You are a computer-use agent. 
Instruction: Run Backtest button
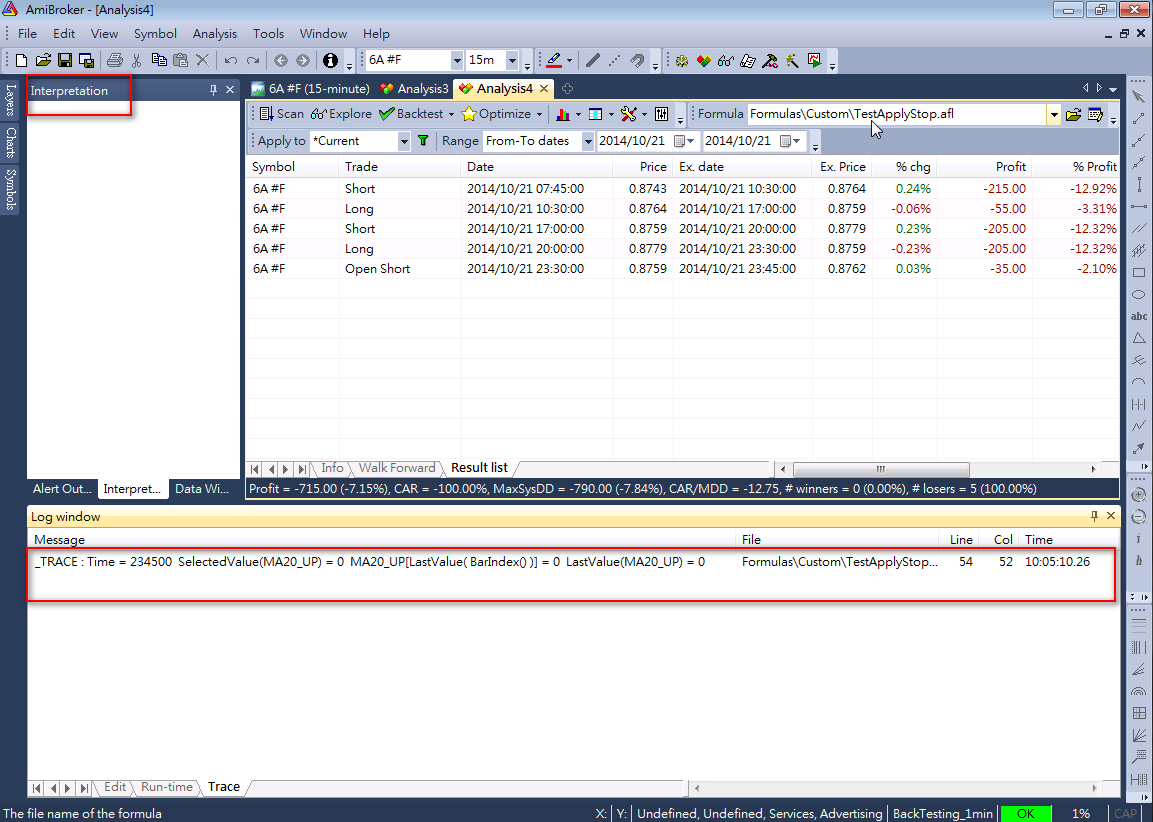click(x=412, y=114)
